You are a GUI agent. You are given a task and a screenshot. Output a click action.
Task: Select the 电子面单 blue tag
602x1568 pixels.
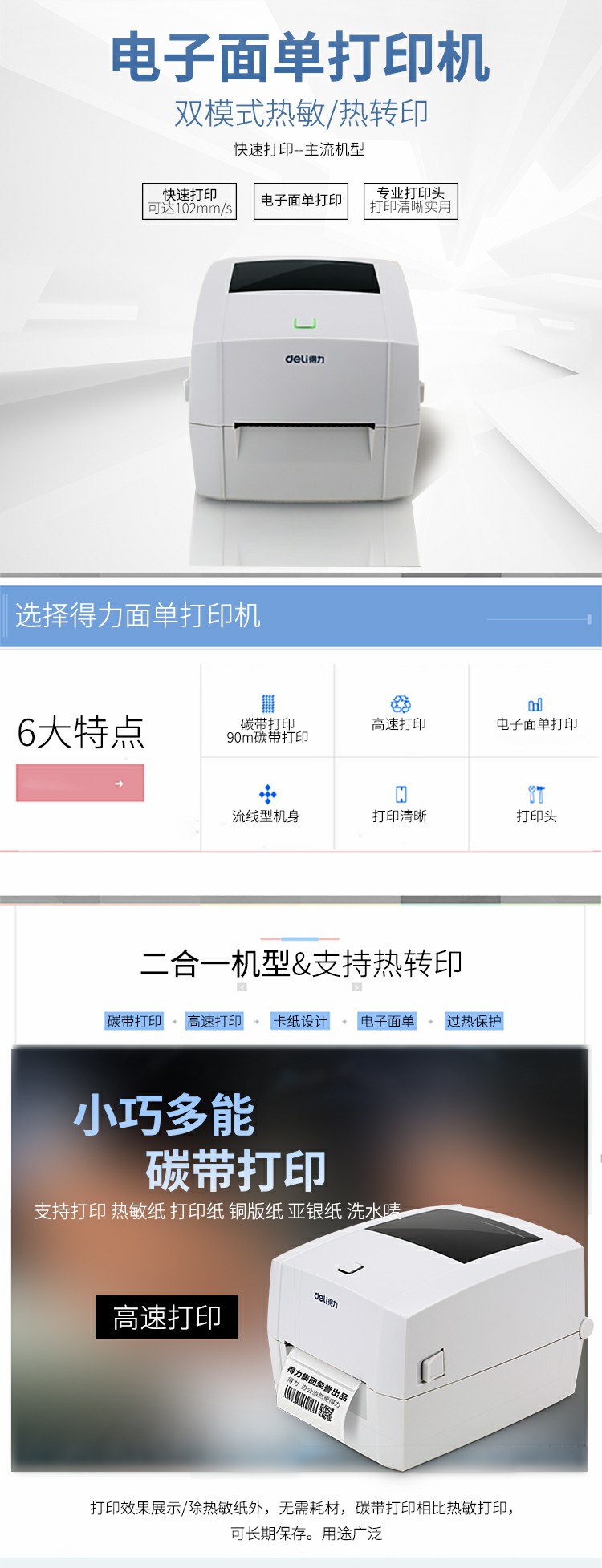[x=387, y=1021]
